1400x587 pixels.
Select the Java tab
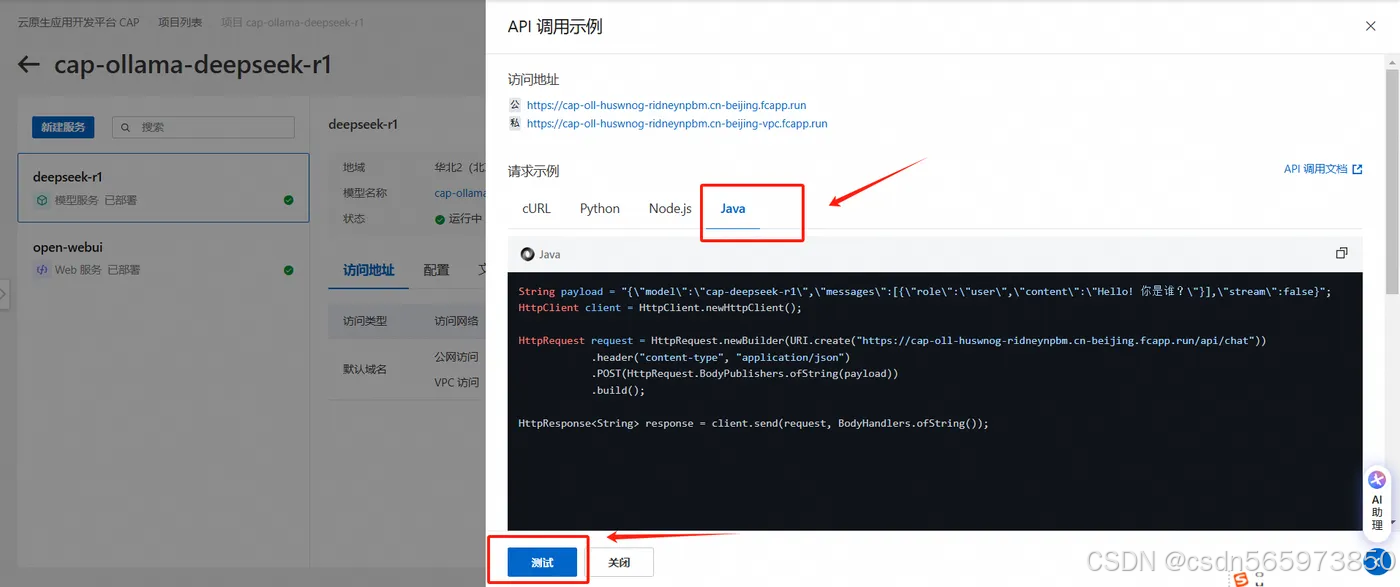[733, 209]
